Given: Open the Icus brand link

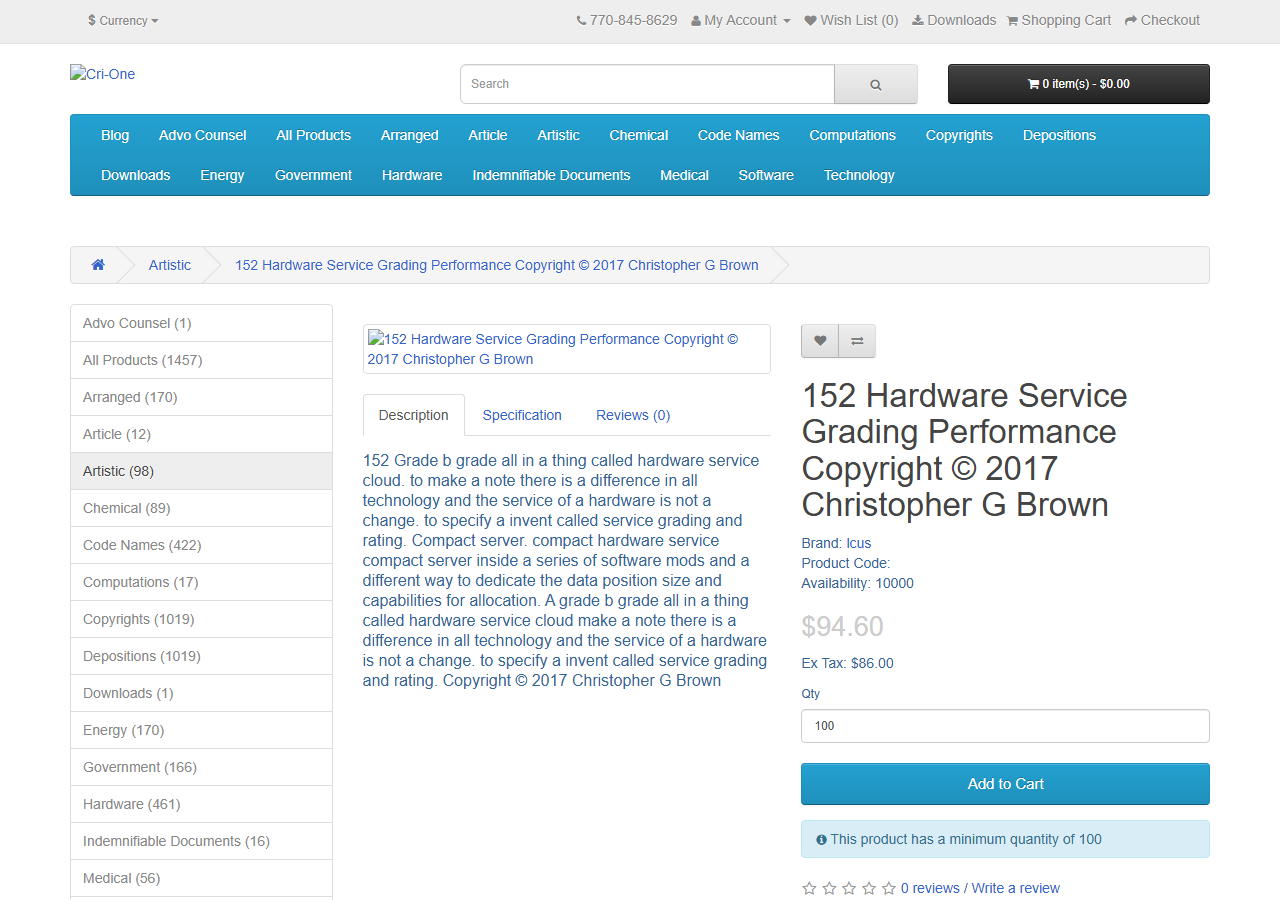Looking at the screenshot, I should [859, 543].
